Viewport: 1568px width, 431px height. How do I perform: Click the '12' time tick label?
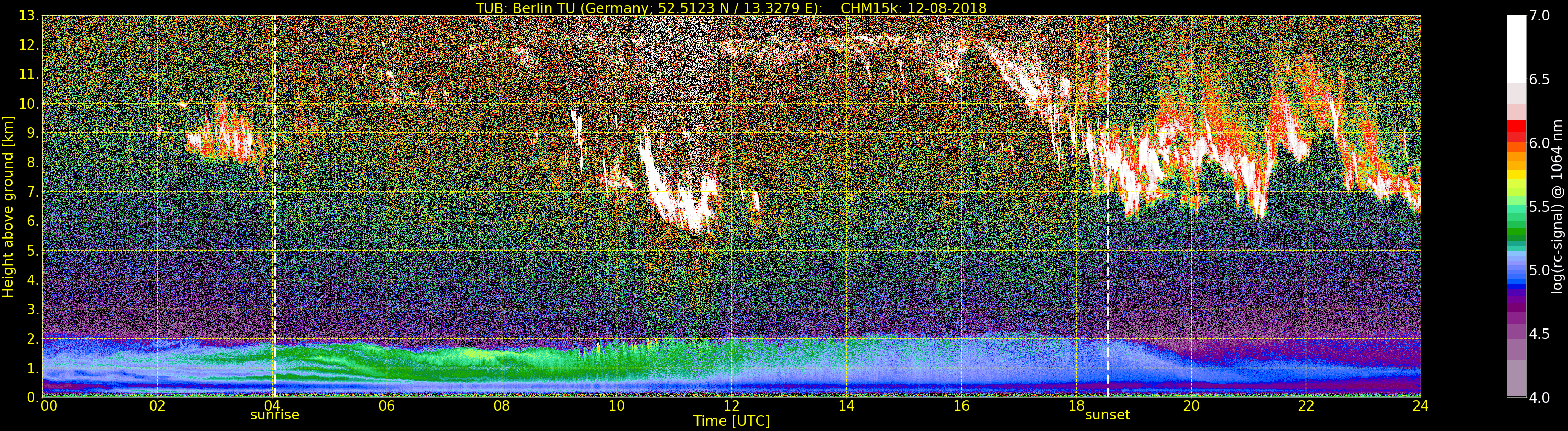(x=731, y=405)
